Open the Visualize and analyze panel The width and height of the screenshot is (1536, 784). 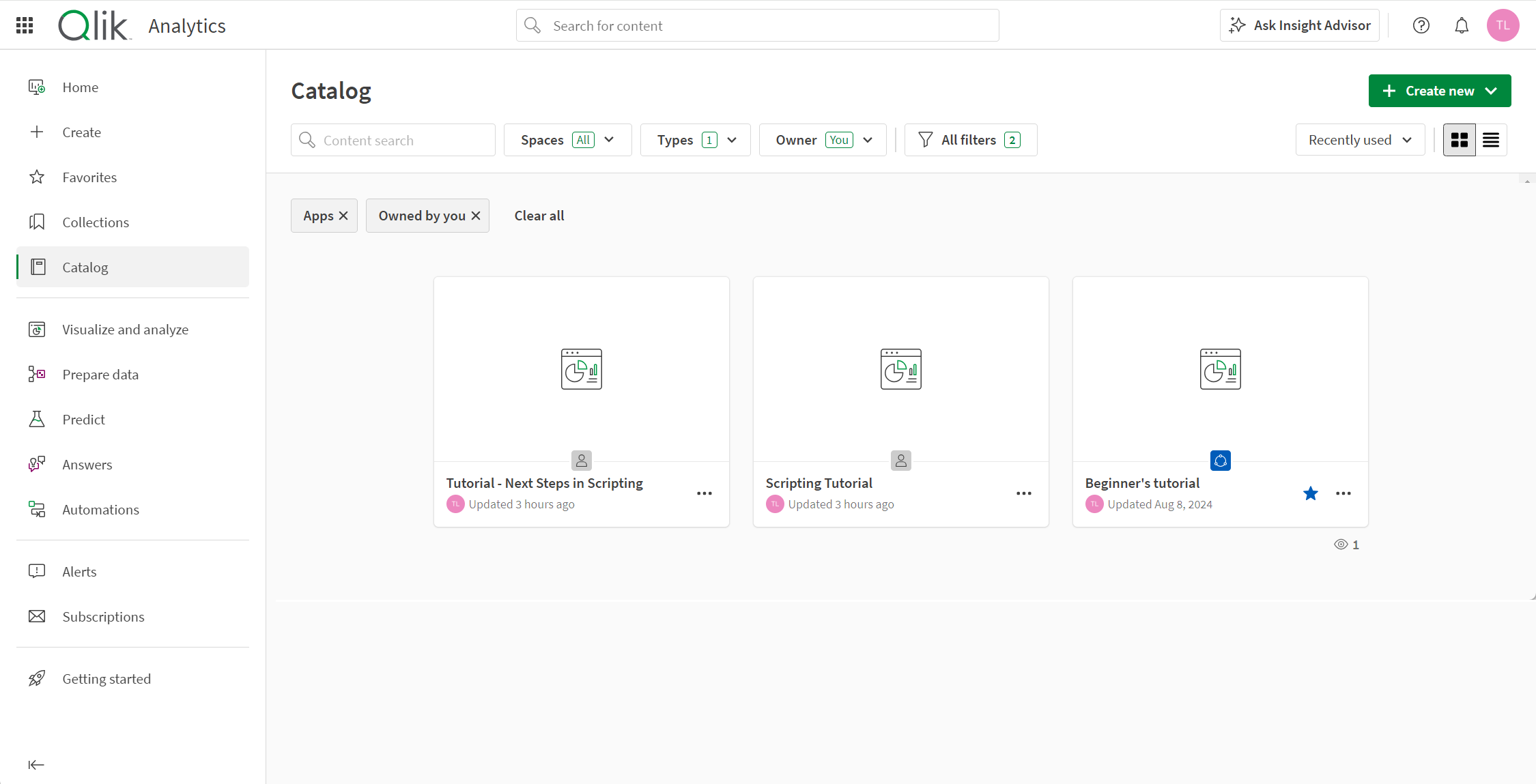[125, 329]
